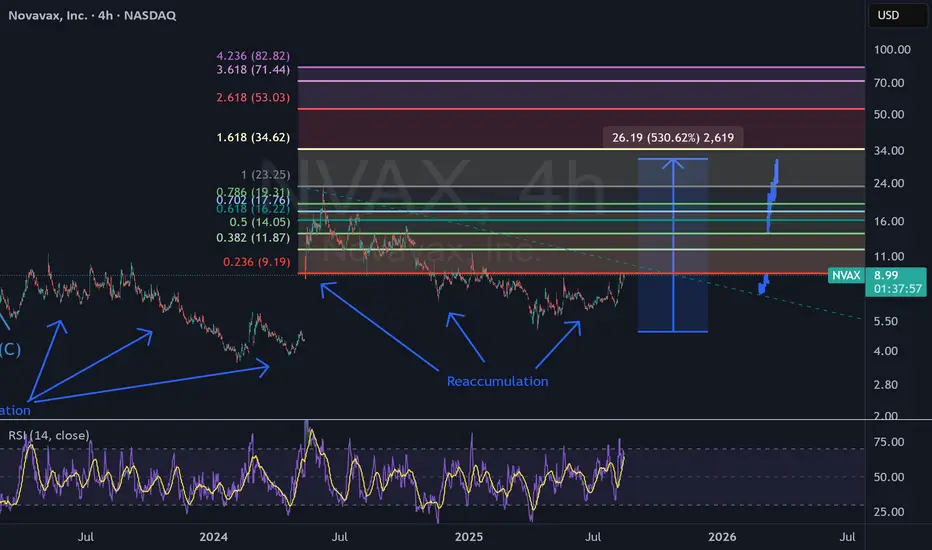Click the 2025 time axis label
The width and height of the screenshot is (932, 550).
click(x=469, y=538)
